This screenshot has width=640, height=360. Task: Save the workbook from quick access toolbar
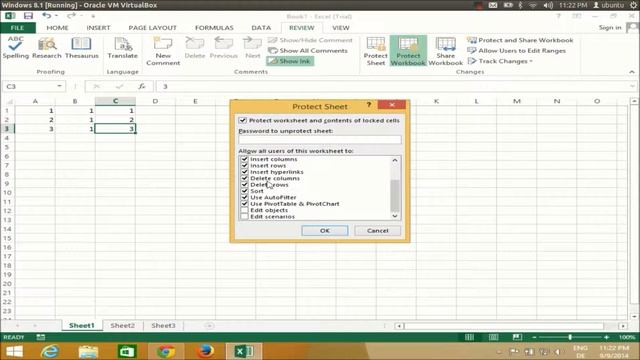[28, 16]
